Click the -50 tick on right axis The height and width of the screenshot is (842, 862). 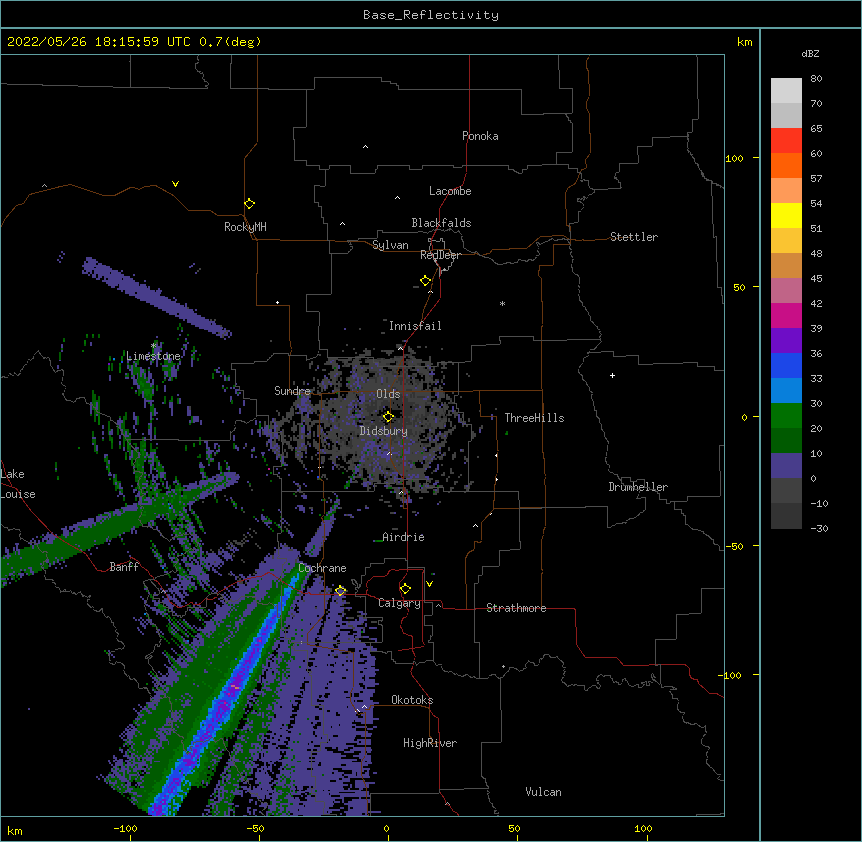tap(734, 546)
